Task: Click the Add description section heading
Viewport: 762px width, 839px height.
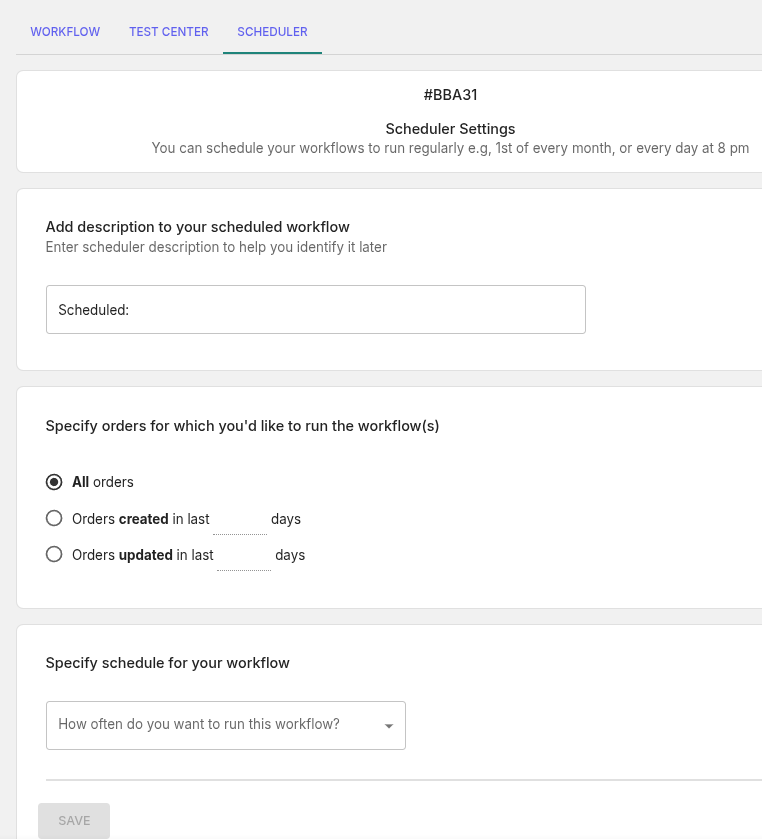Action: coord(198,227)
